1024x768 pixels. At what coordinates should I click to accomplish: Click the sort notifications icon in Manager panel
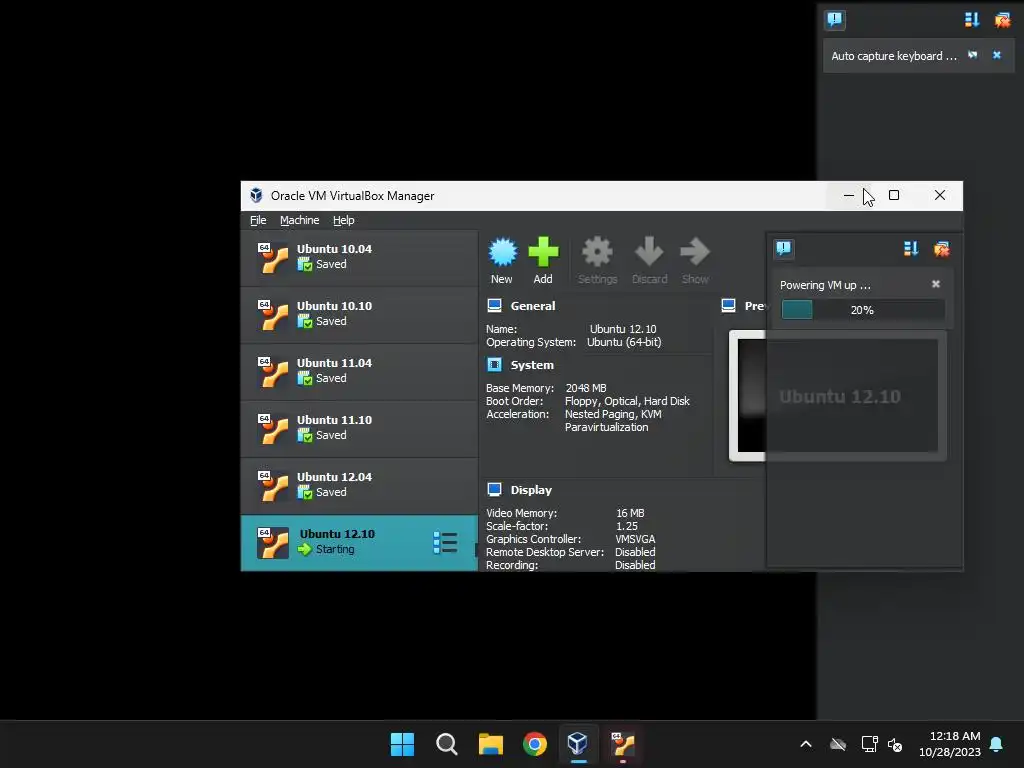pyautogui.click(x=911, y=248)
